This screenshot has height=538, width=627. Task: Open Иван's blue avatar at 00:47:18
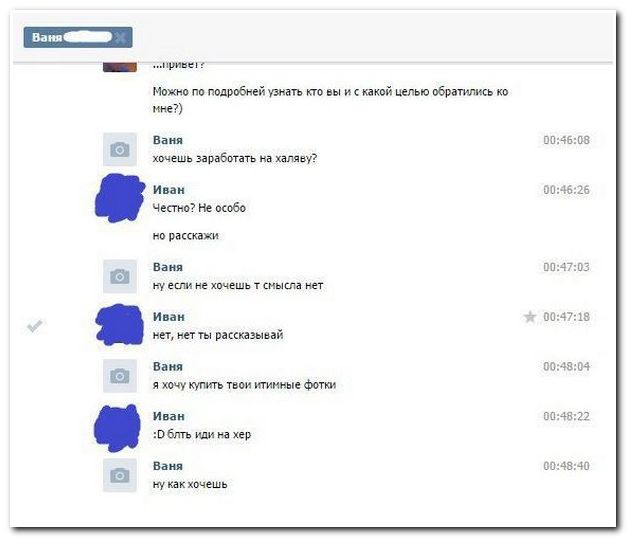coord(120,324)
